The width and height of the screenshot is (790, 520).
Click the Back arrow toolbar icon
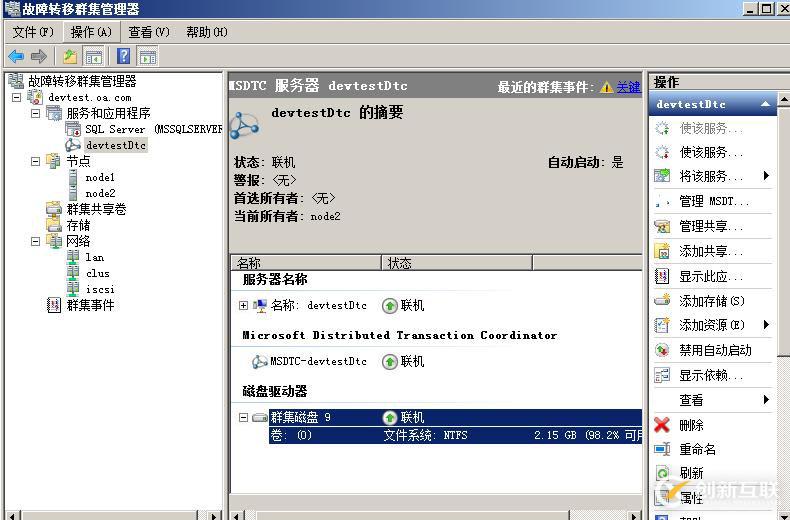(16, 56)
